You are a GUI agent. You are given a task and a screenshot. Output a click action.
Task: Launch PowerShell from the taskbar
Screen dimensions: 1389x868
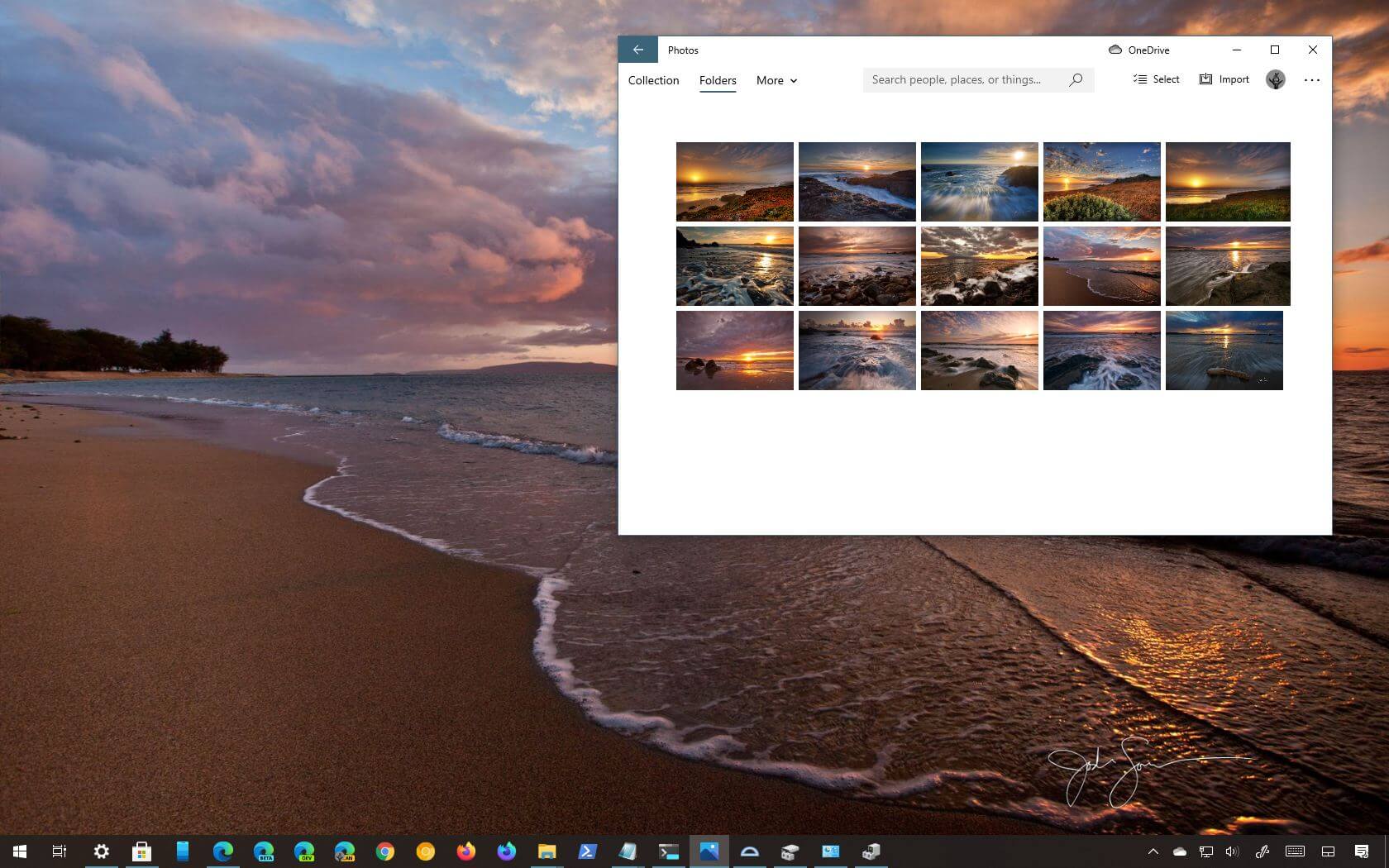click(x=587, y=851)
